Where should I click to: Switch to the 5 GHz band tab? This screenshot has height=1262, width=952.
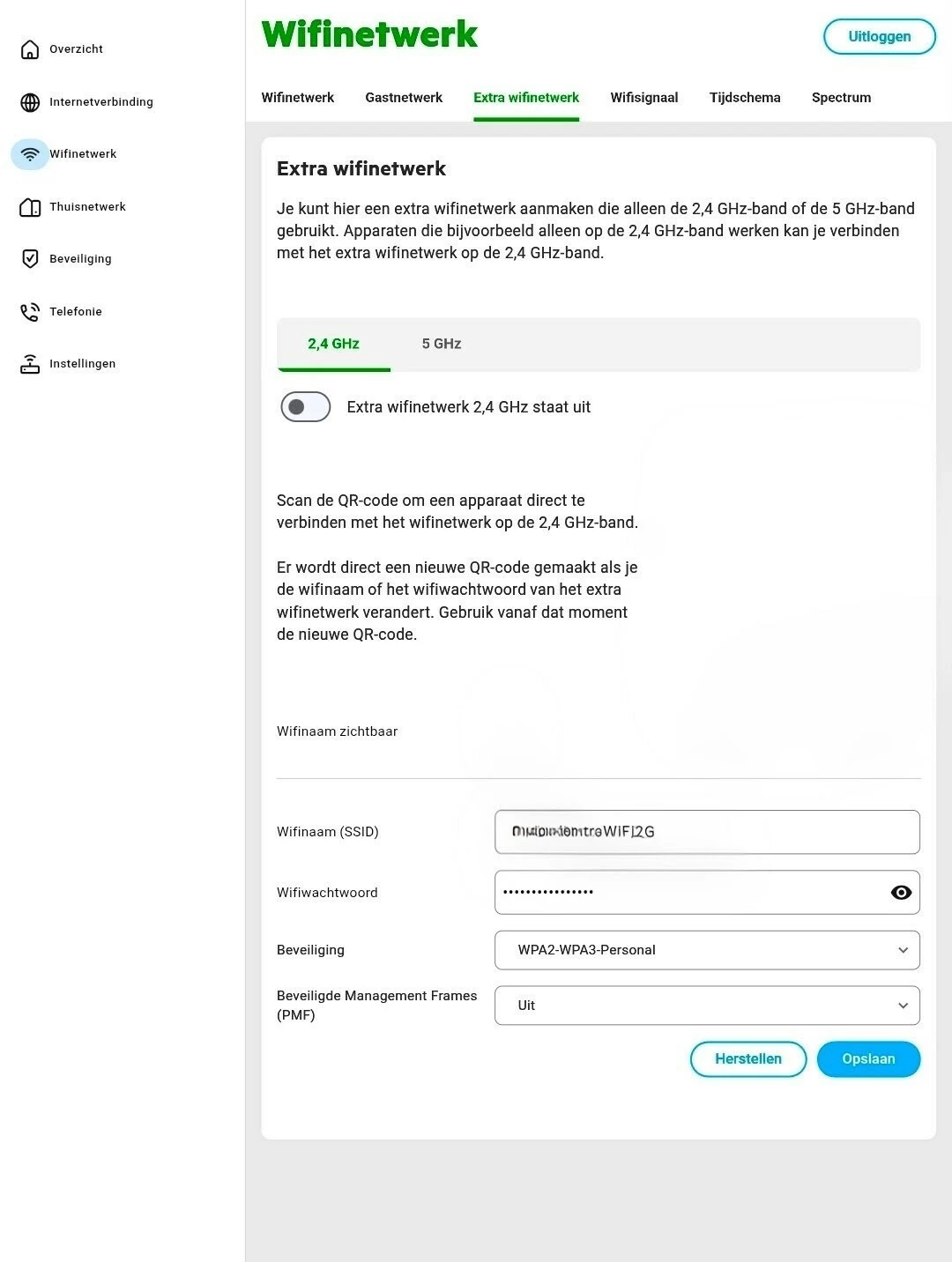(x=442, y=344)
